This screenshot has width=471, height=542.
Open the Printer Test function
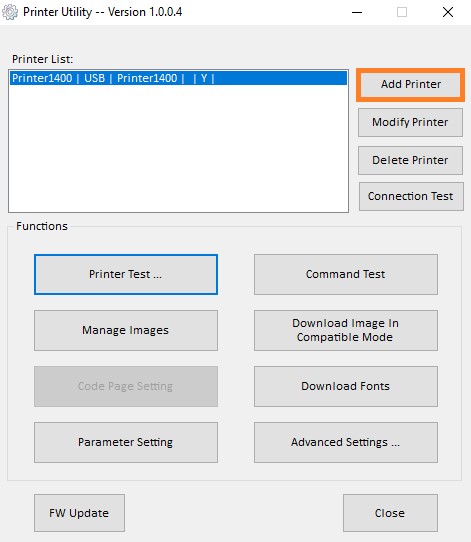point(126,274)
